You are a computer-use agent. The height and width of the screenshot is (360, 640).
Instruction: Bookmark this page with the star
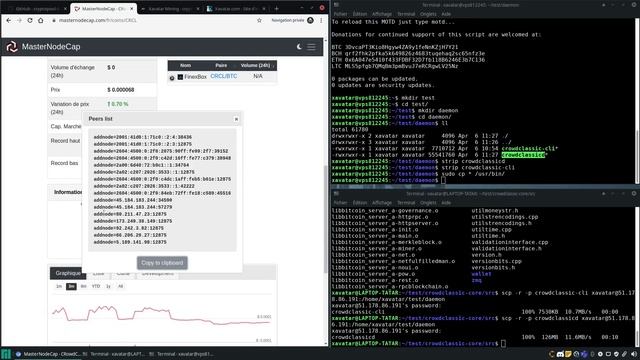[x=259, y=20]
